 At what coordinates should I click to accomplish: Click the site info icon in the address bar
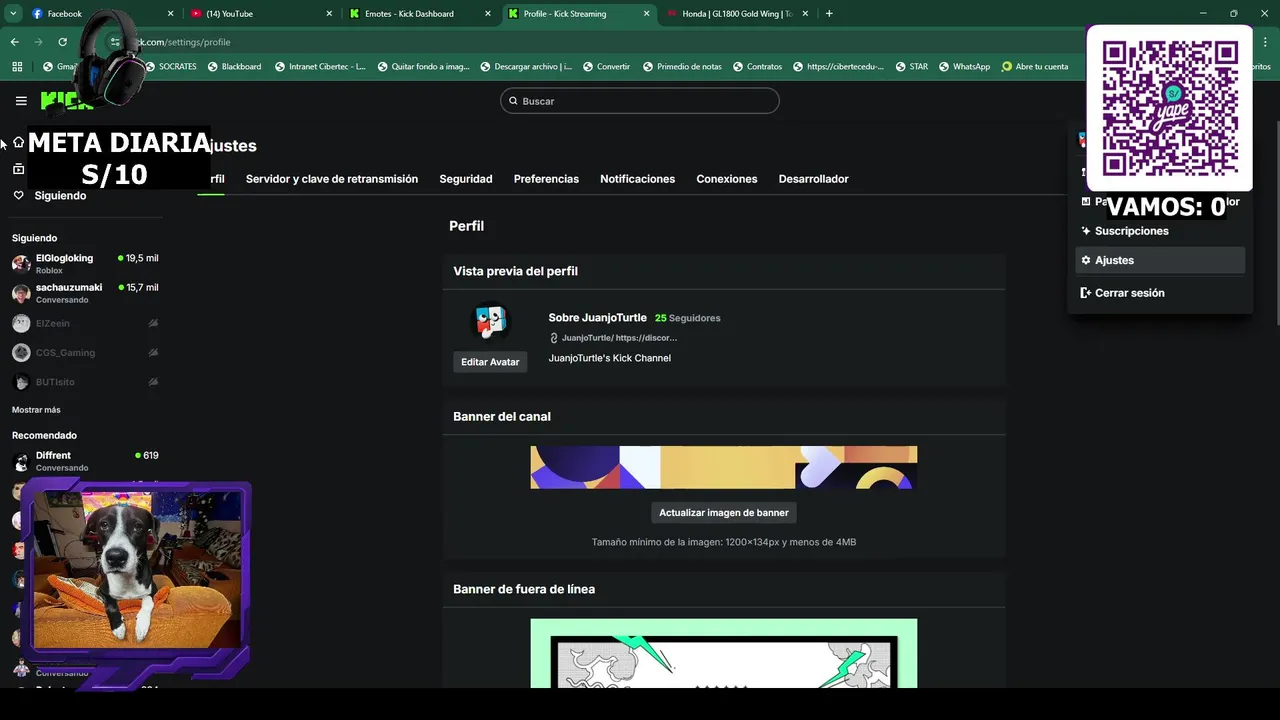(115, 42)
